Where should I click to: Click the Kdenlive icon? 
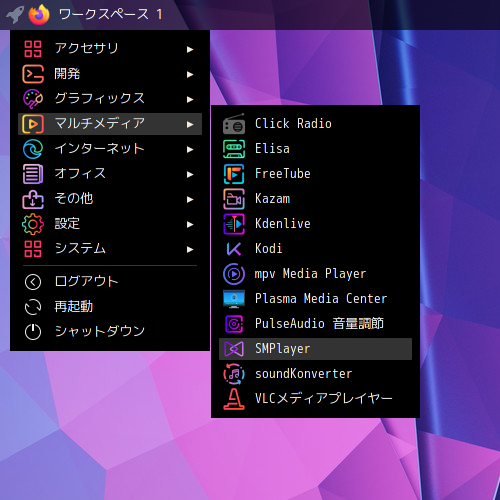(234, 224)
